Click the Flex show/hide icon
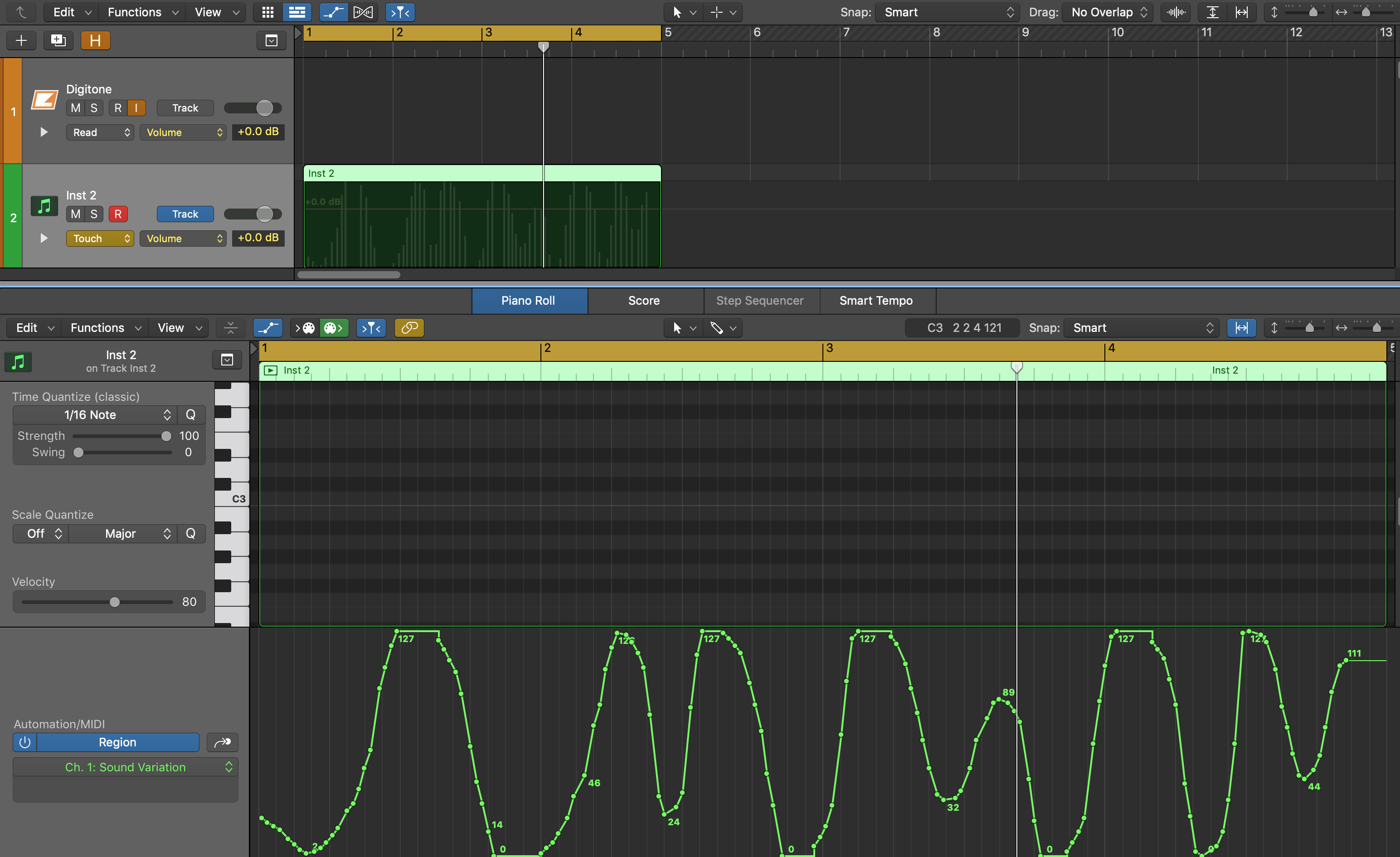 pos(363,12)
